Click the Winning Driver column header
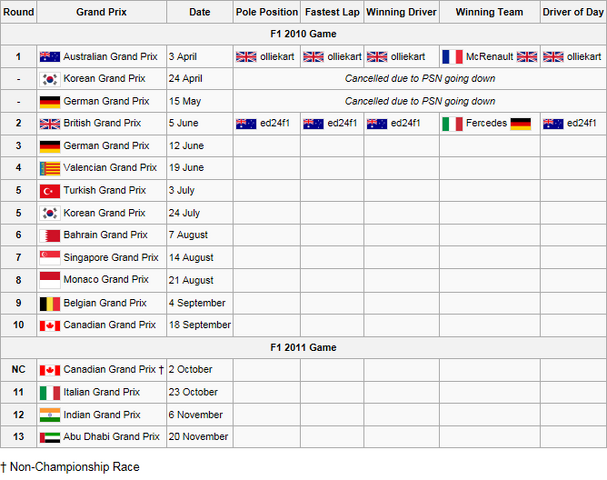The width and height of the screenshot is (607, 480). click(401, 12)
